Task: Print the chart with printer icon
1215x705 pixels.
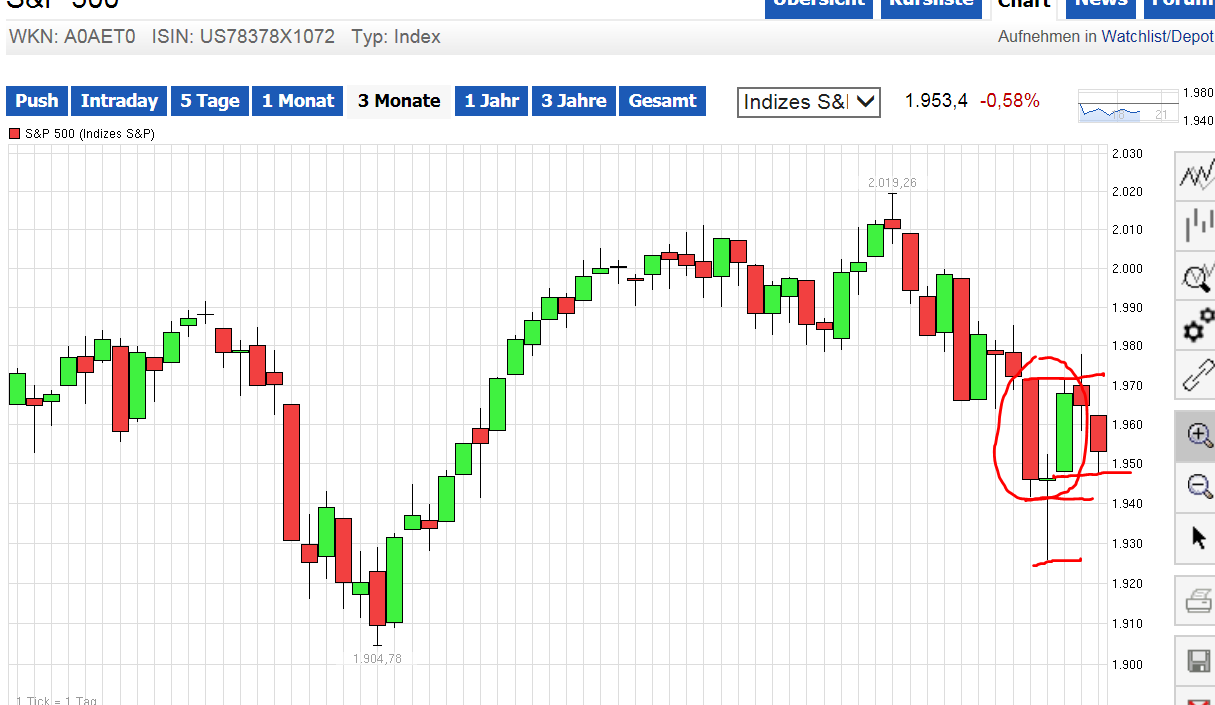Action: [1196, 601]
